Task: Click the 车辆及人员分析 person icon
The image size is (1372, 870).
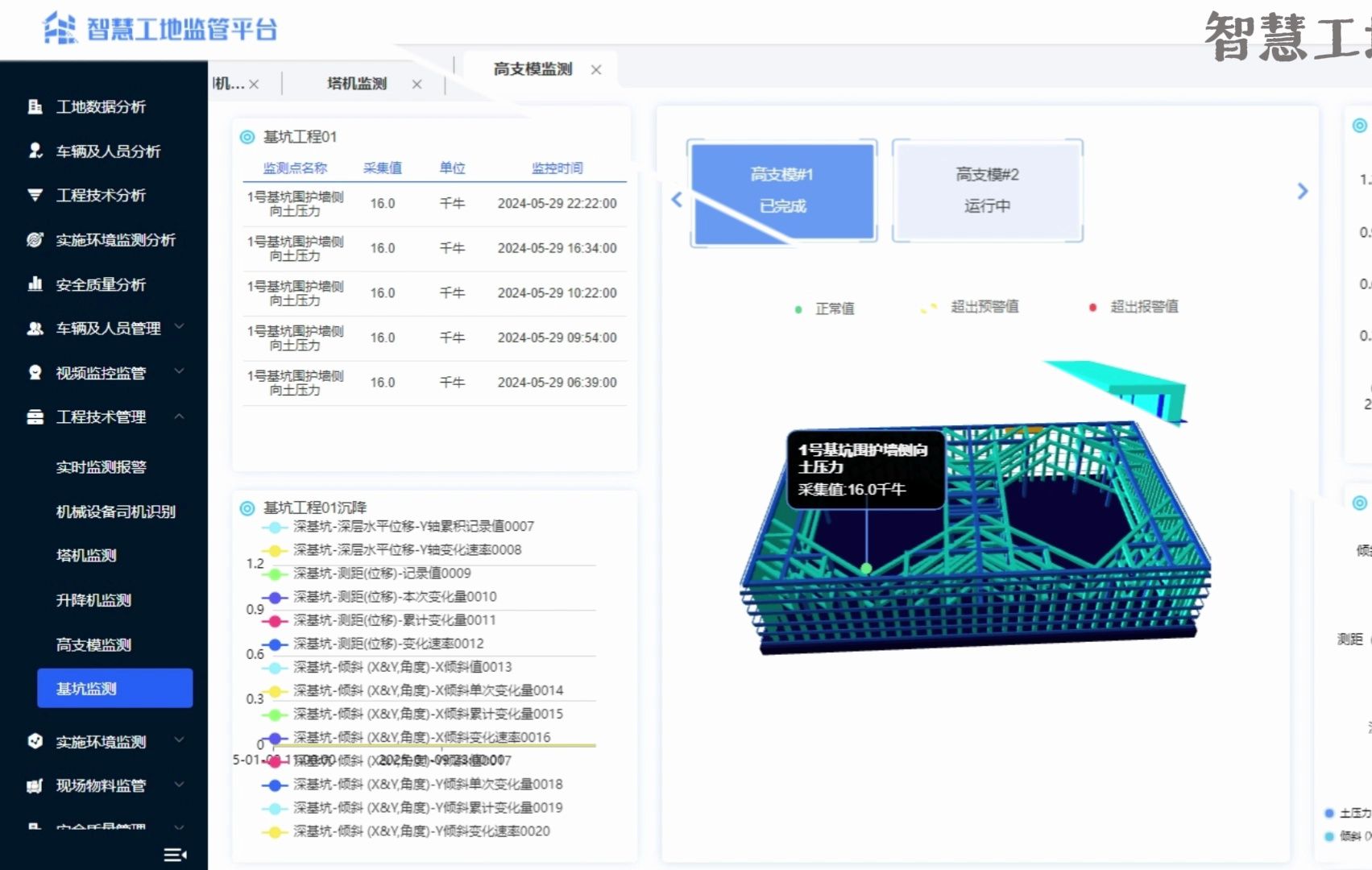Action: point(35,151)
